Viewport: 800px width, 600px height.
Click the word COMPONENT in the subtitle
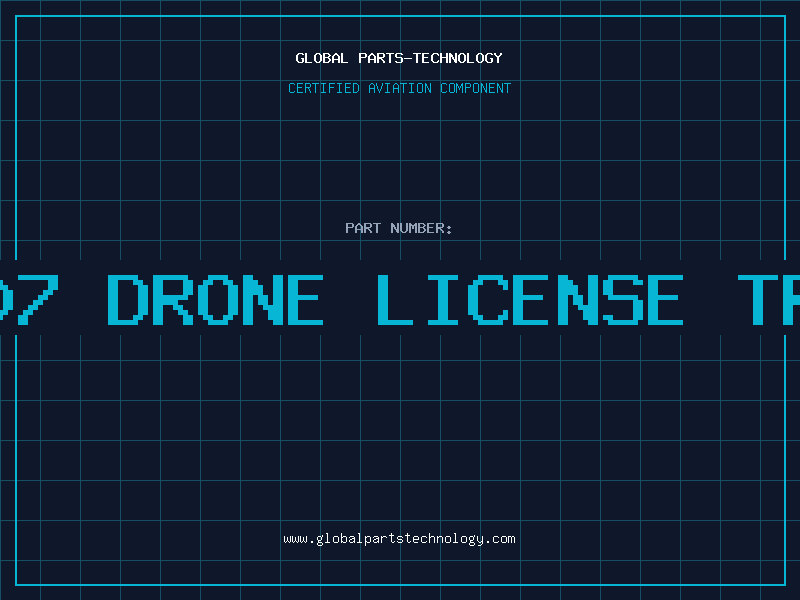pos(476,88)
